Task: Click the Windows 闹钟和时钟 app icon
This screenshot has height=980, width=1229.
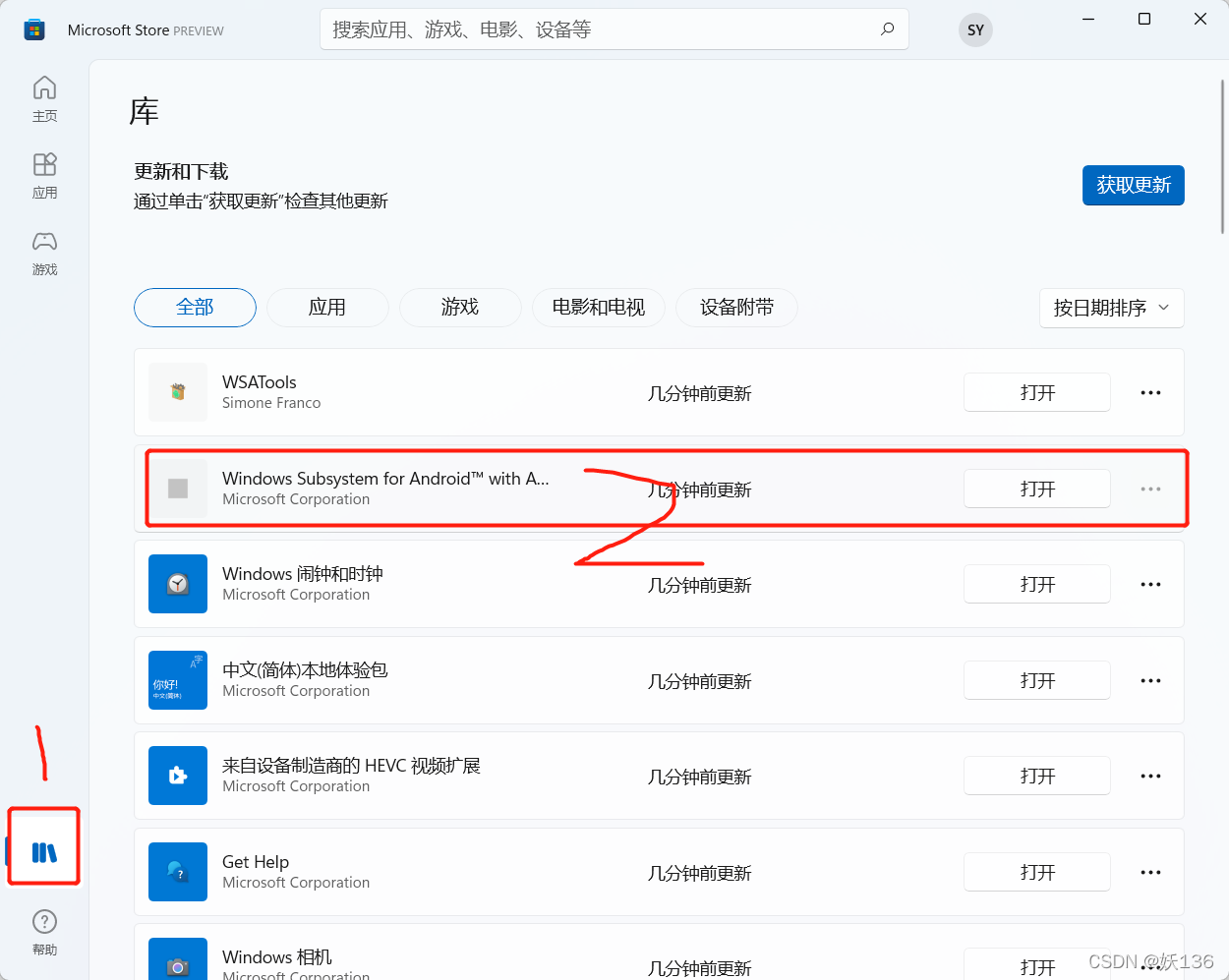Action: 178,584
